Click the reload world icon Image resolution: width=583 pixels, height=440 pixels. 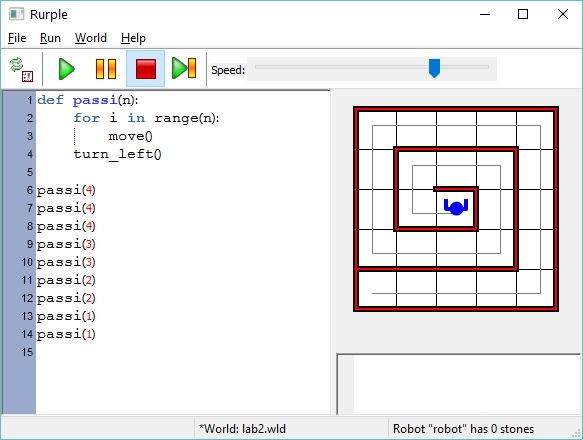(21, 69)
